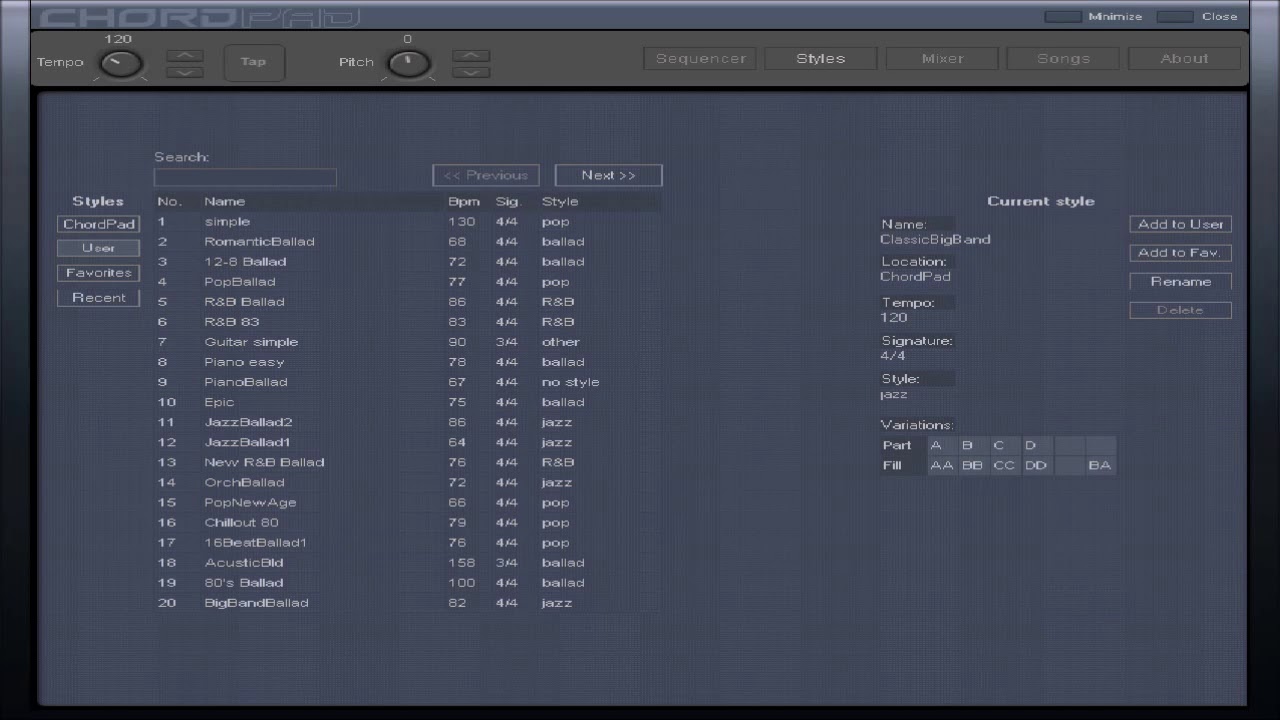Select the 'PopBallad' style

[x=407, y=282]
